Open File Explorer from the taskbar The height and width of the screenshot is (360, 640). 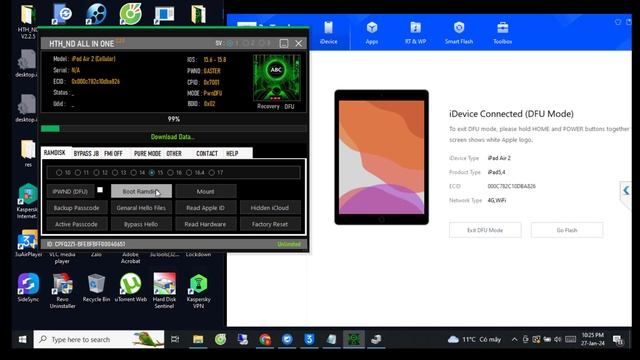pyautogui.click(x=198, y=339)
